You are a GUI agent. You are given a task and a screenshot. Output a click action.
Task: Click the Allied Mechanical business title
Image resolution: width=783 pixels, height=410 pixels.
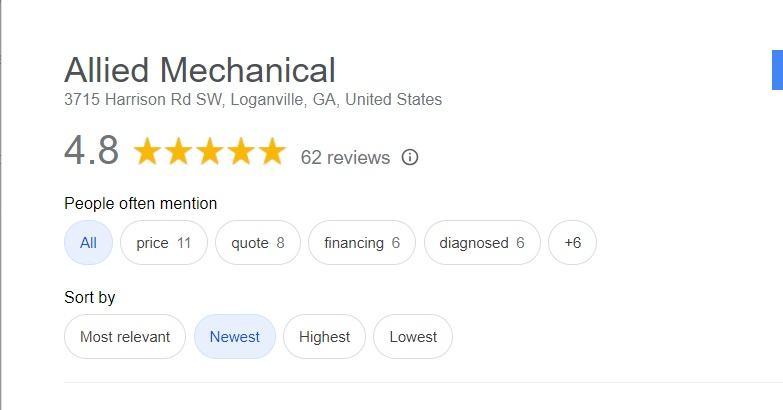pyautogui.click(x=200, y=70)
